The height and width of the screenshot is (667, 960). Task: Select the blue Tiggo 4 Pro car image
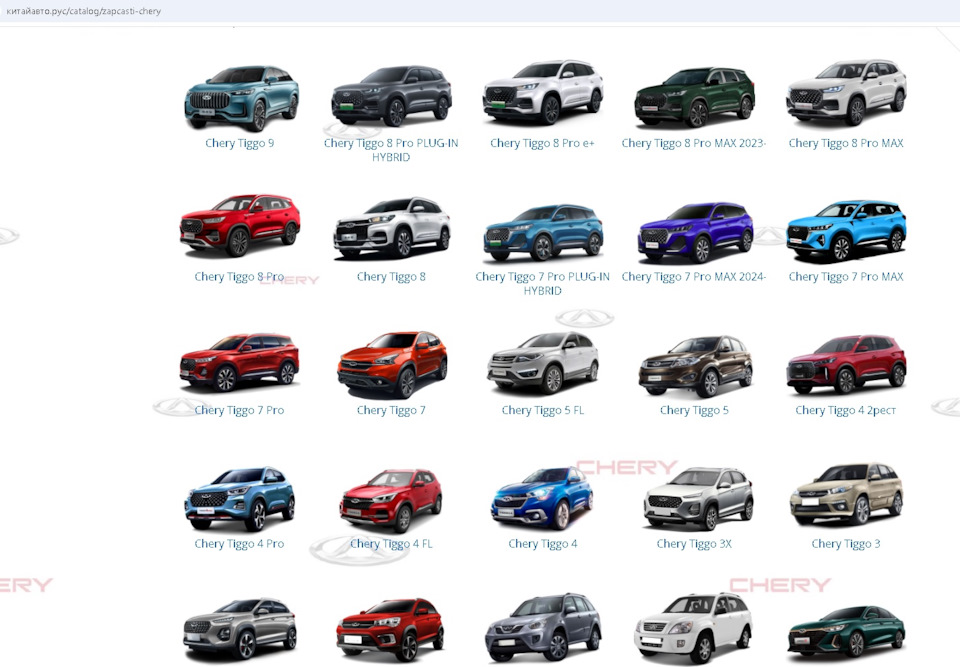[x=240, y=499]
